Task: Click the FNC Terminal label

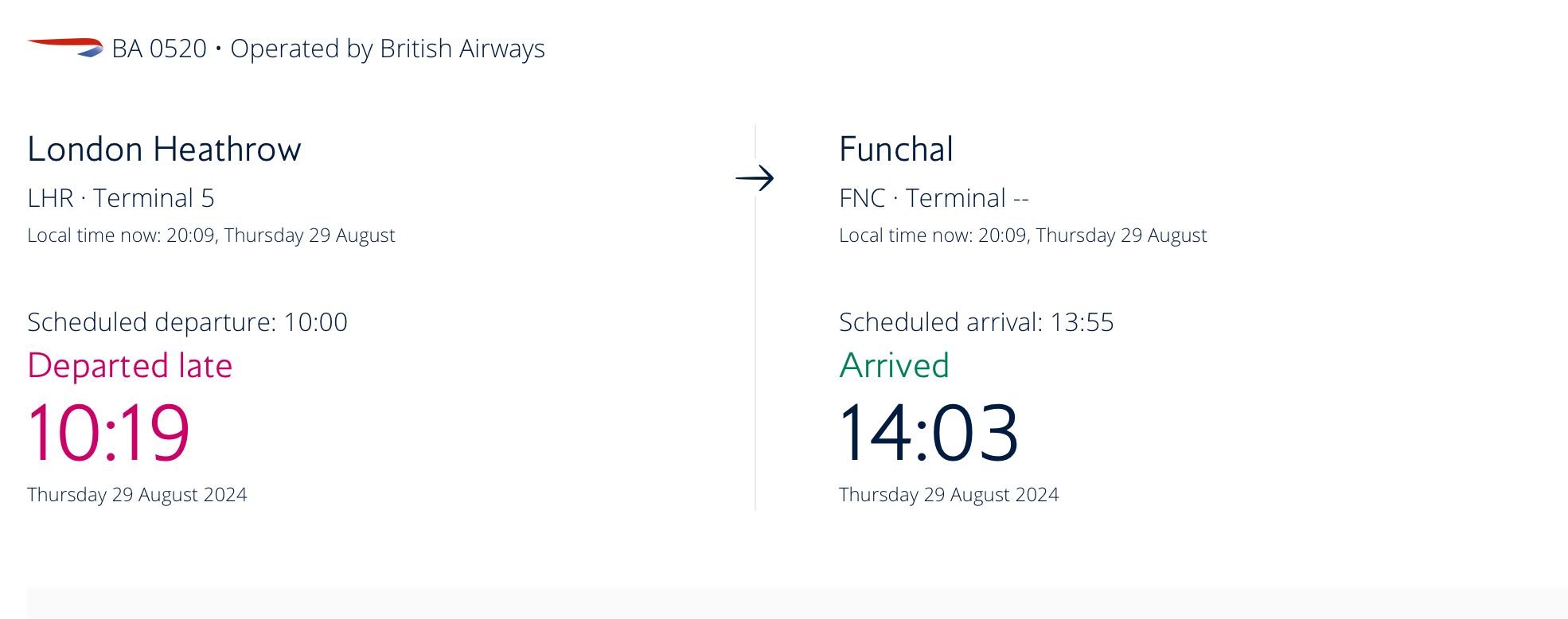Action: click(934, 198)
